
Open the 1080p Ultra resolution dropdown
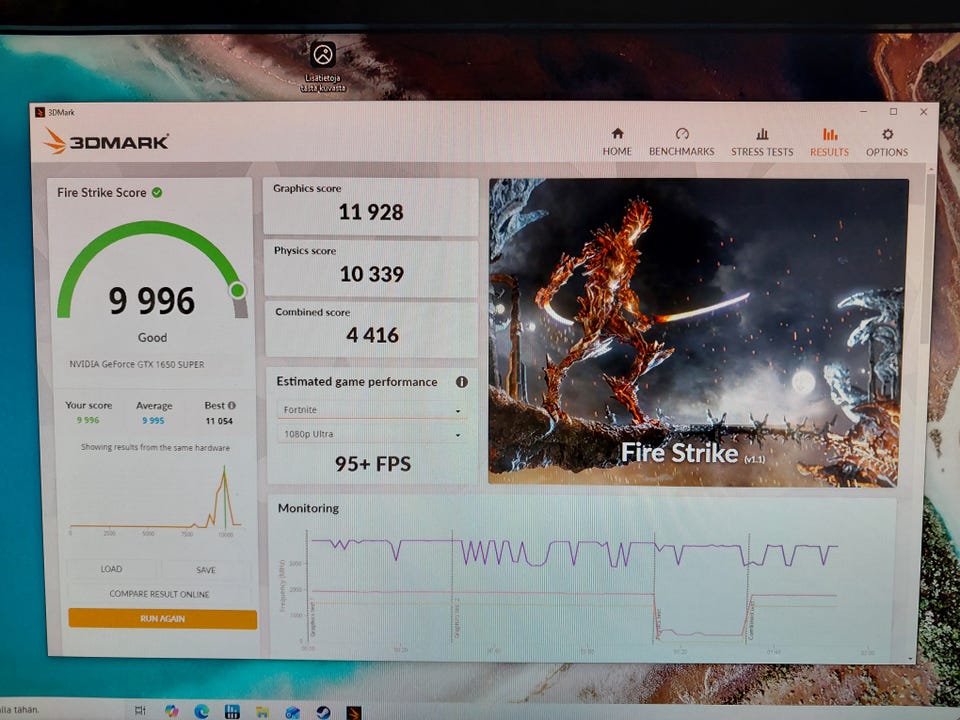[372, 434]
